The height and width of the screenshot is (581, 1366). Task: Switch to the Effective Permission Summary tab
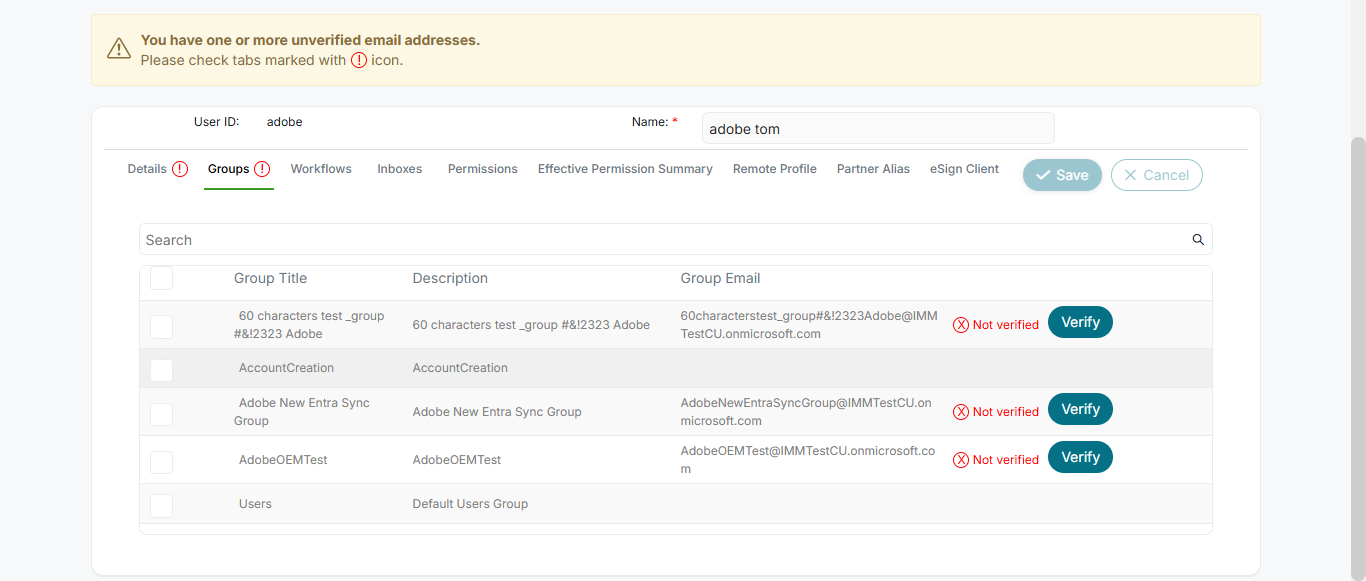pyautogui.click(x=625, y=169)
